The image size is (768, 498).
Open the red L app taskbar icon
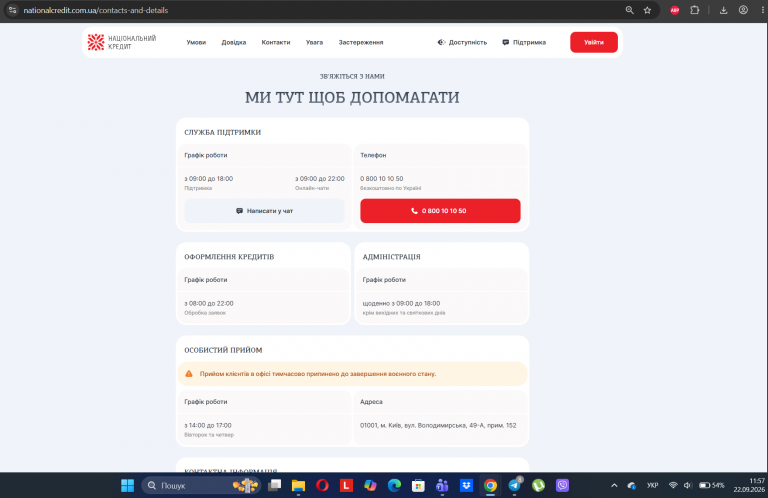346,485
